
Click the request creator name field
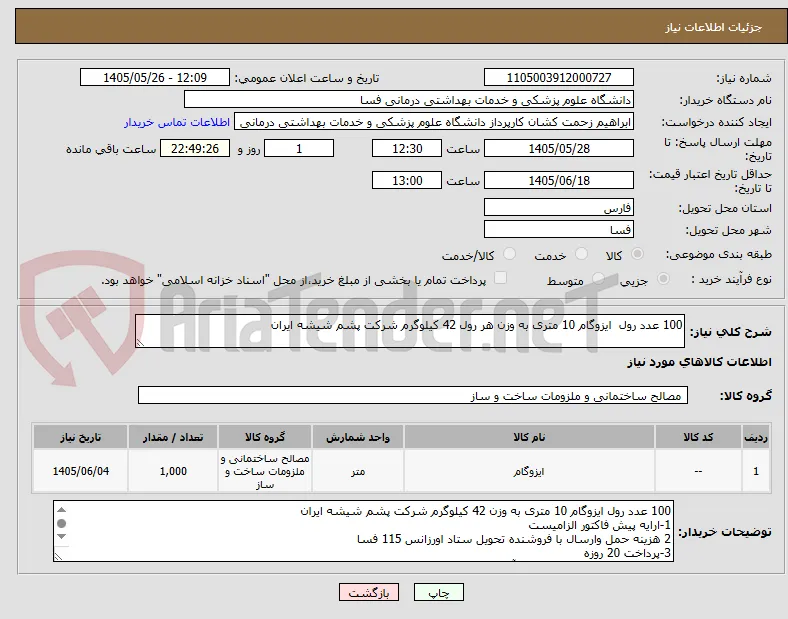tap(434, 122)
